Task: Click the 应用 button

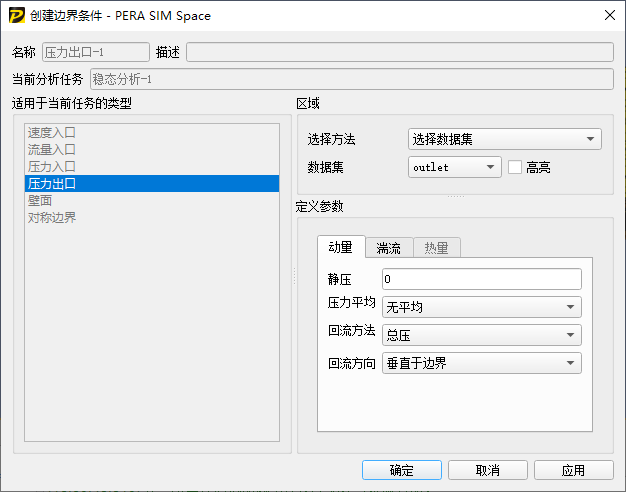Action: pos(574,470)
